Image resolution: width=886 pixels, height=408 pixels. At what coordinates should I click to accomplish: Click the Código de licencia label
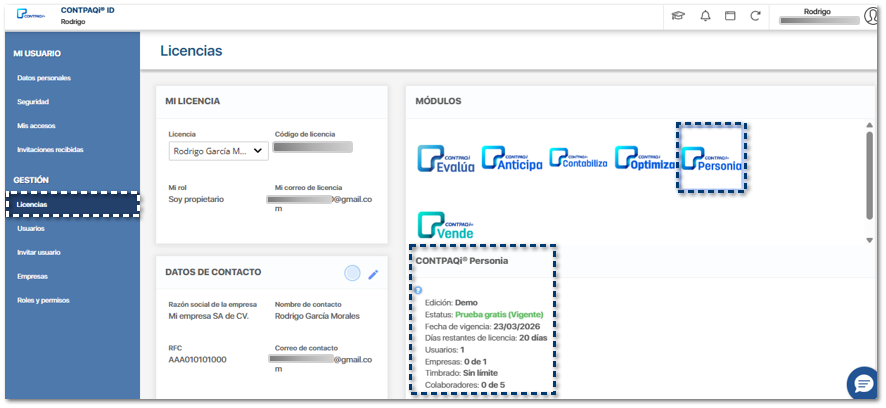[305, 134]
